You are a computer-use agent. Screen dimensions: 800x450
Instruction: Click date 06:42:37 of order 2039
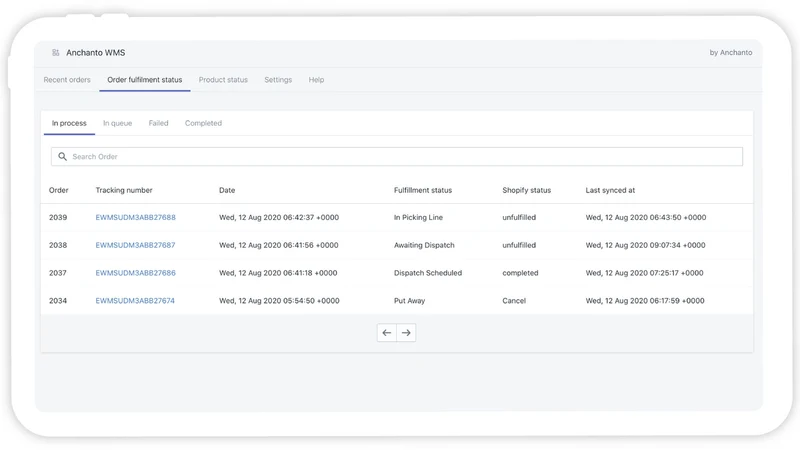[x=279, y=217]
